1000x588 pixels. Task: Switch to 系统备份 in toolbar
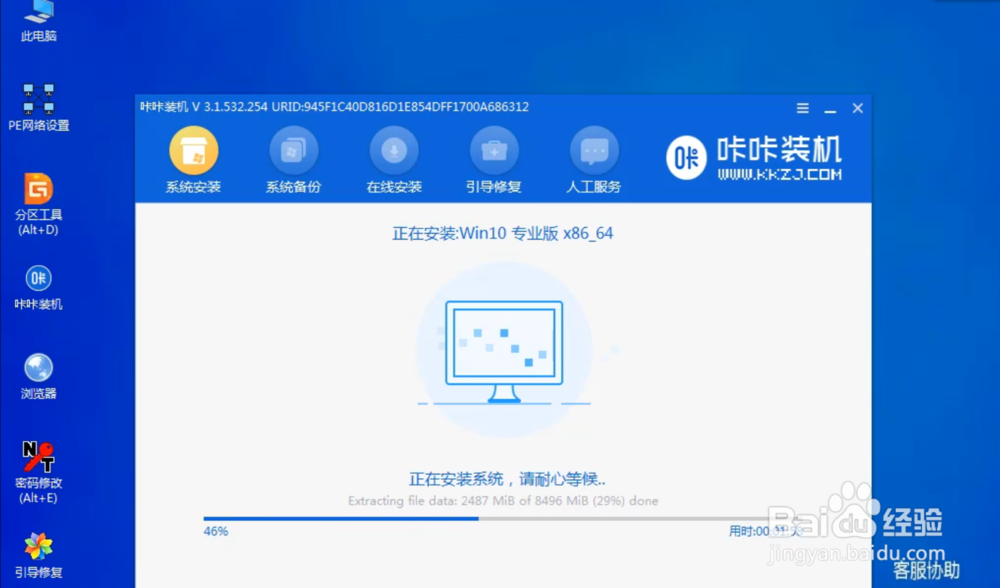point(293,160)
